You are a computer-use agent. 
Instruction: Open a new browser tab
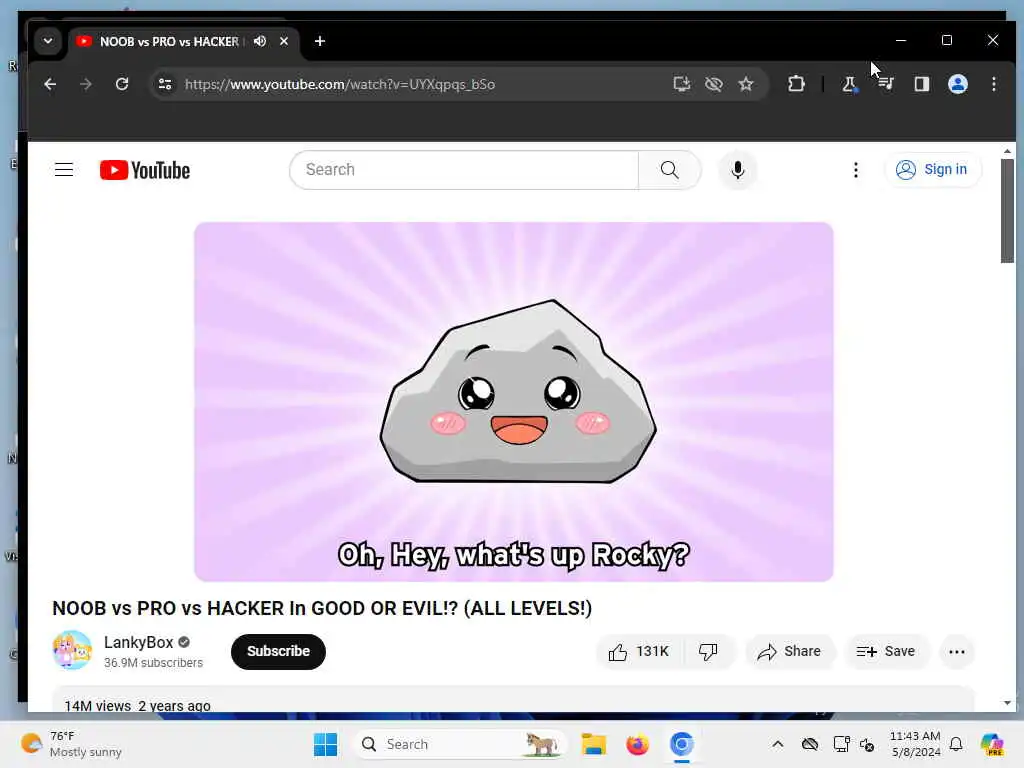(x=320, y=41)
